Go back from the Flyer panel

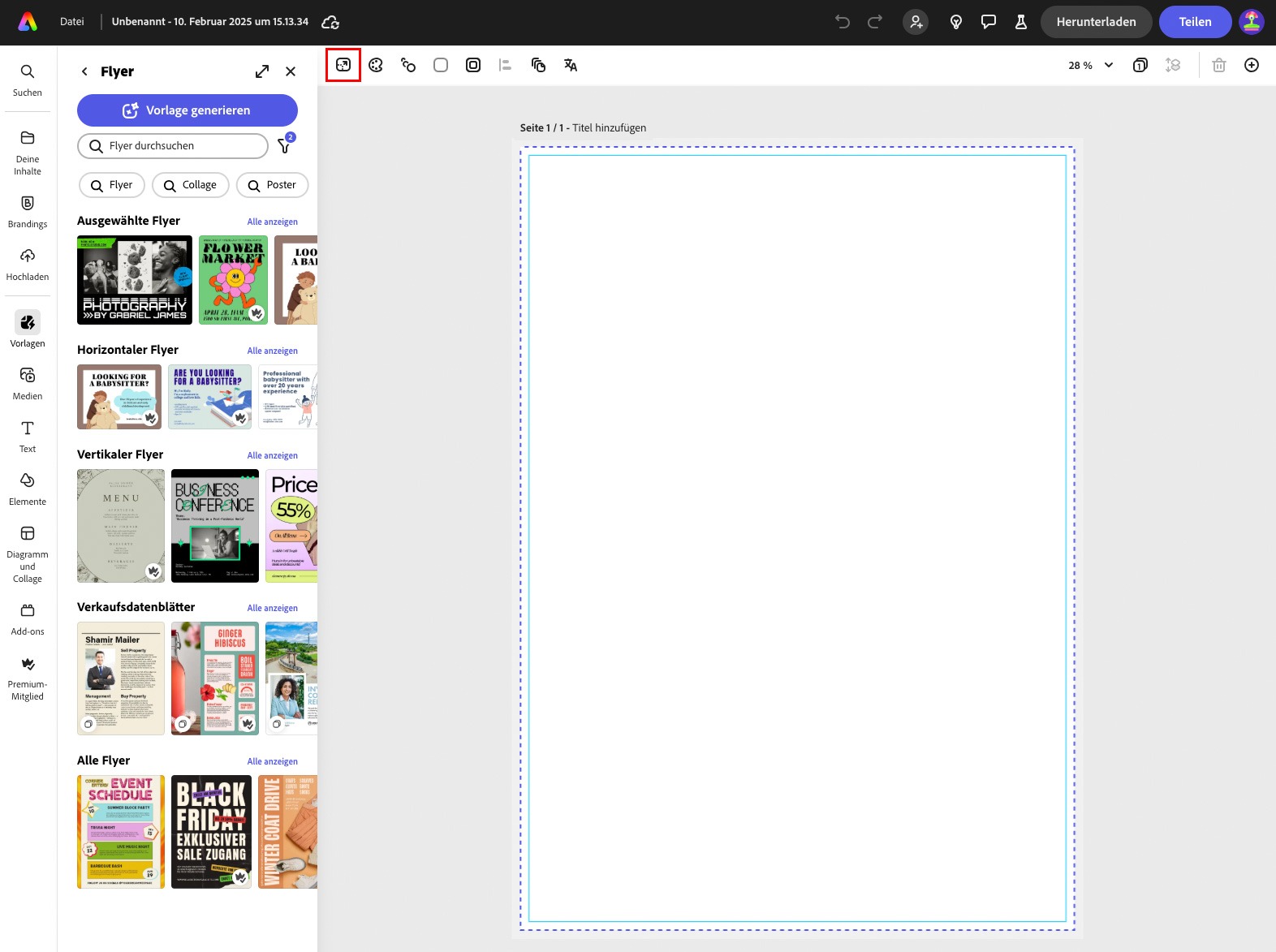[84, 71]
